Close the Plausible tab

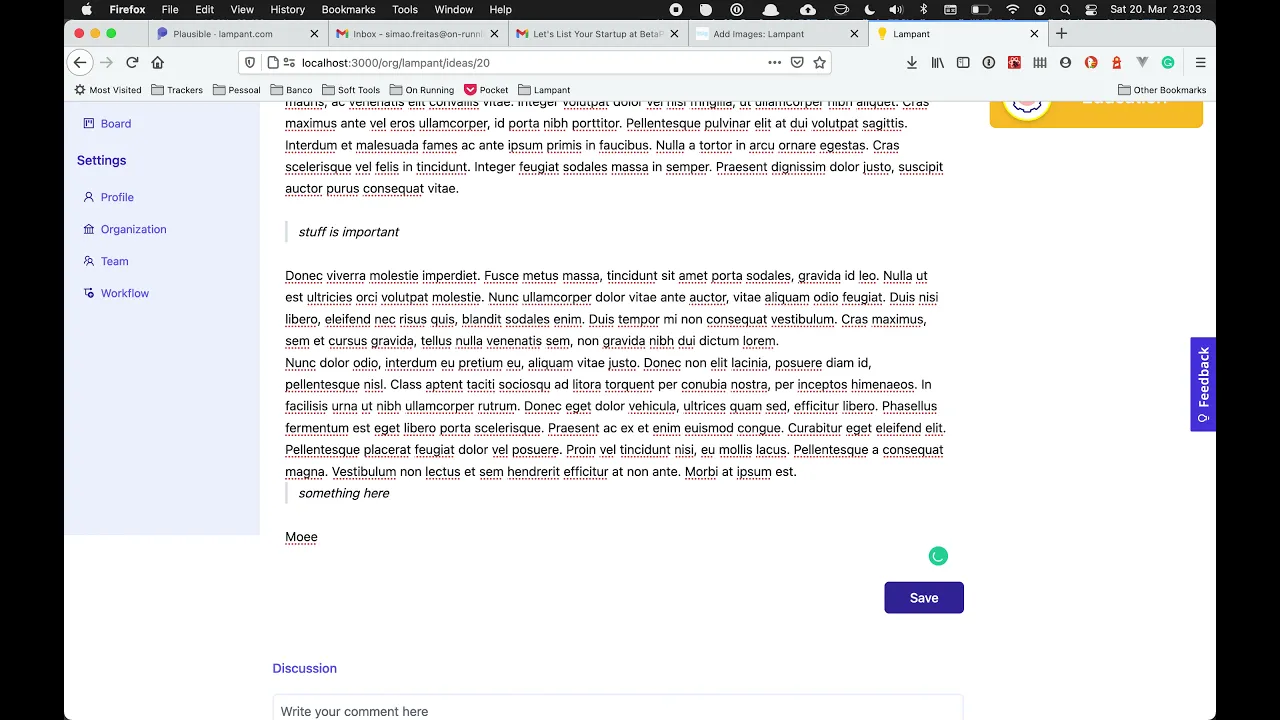tap(314, 33)
